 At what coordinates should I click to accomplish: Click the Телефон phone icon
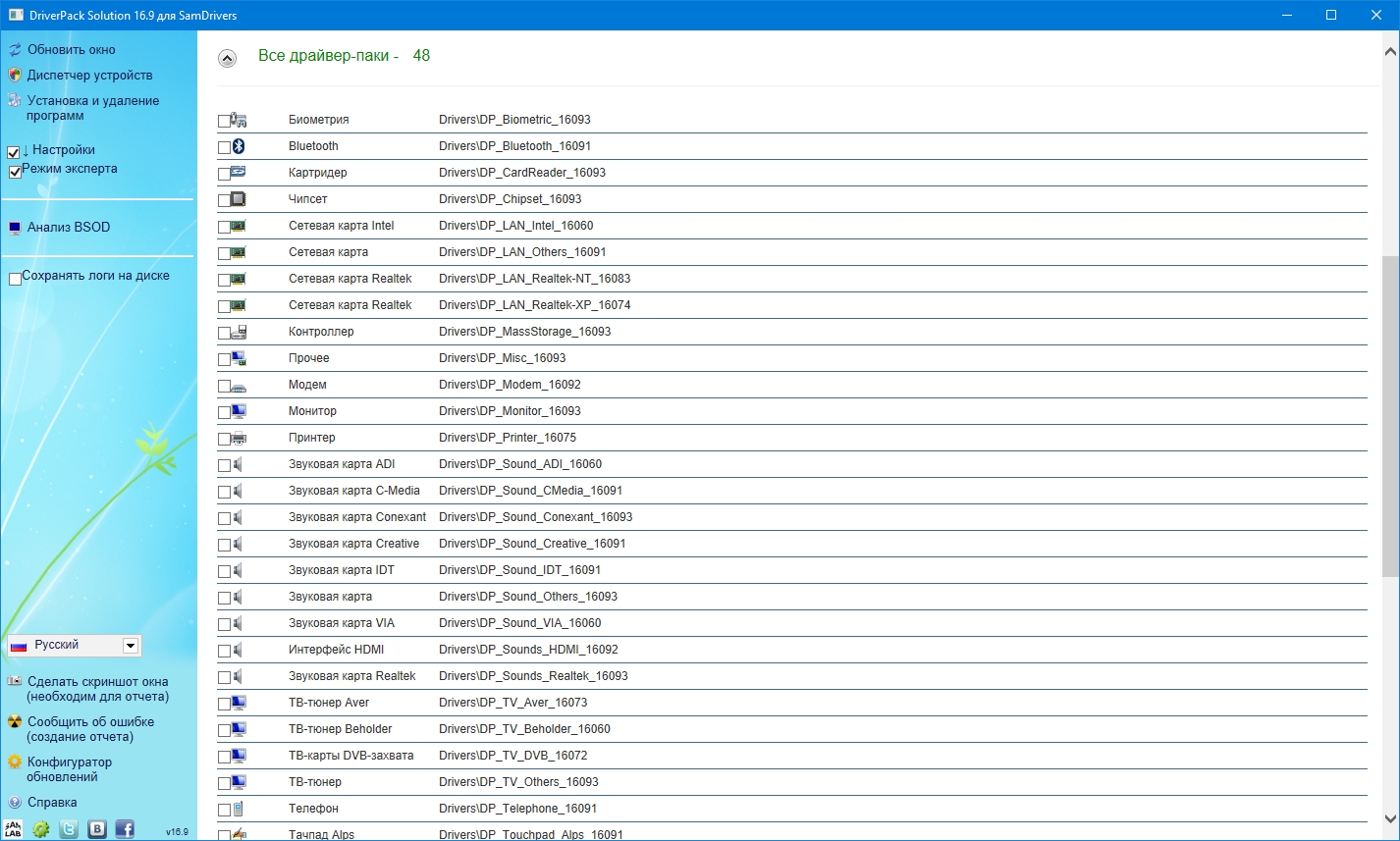(x=238, y=809)
